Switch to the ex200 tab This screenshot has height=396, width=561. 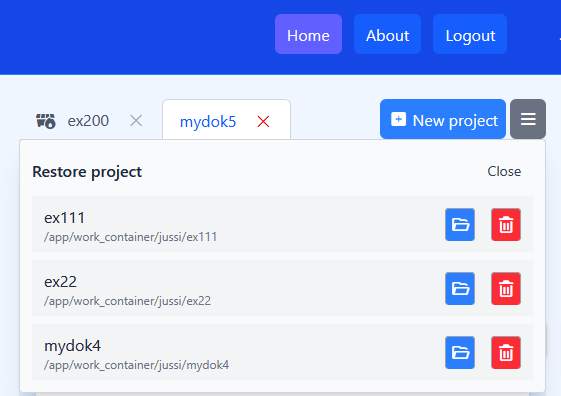coord(88,121)
